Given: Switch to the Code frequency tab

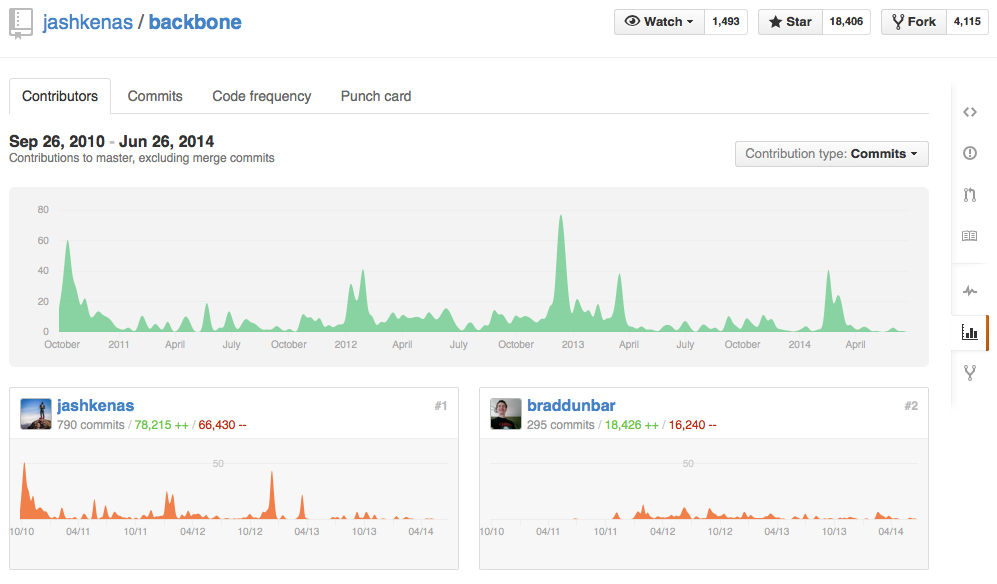Looking at the screenshot, I should point(261,96).
